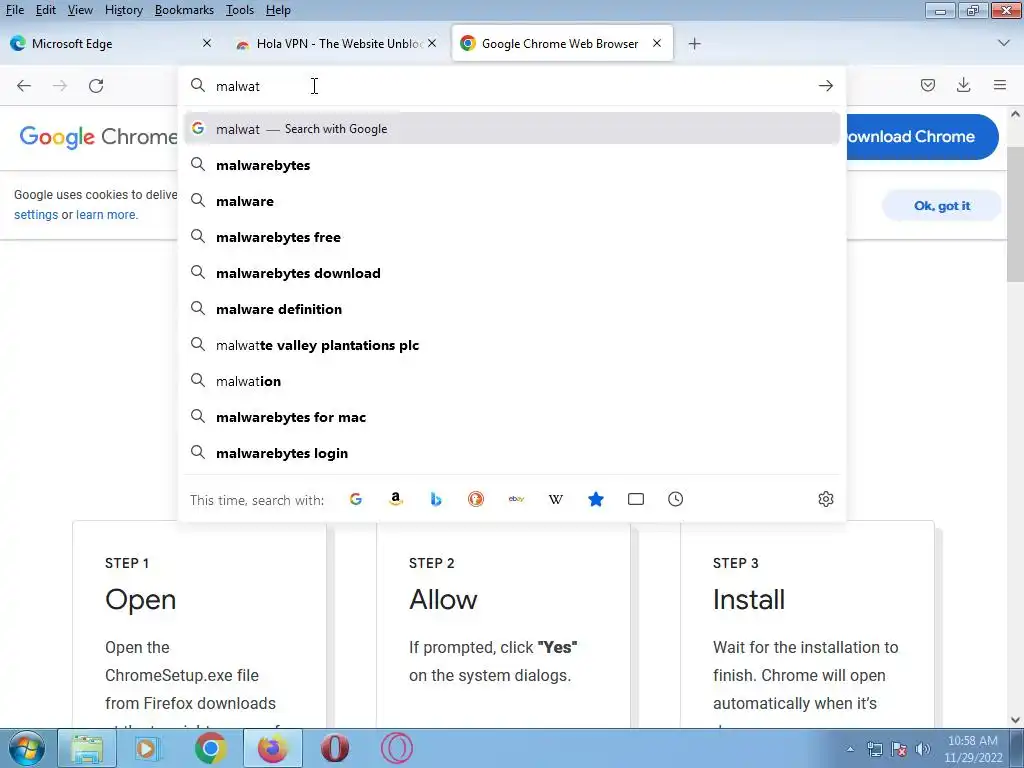Click the Firefox taskbar icon

tap(272, 748)
